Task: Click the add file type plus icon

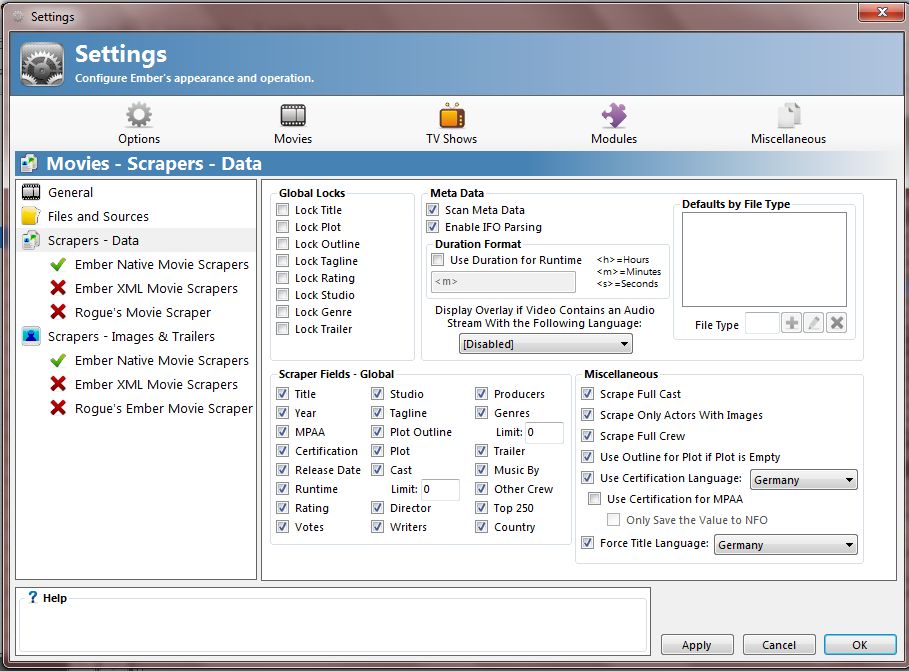Action: tap(791, 323)
